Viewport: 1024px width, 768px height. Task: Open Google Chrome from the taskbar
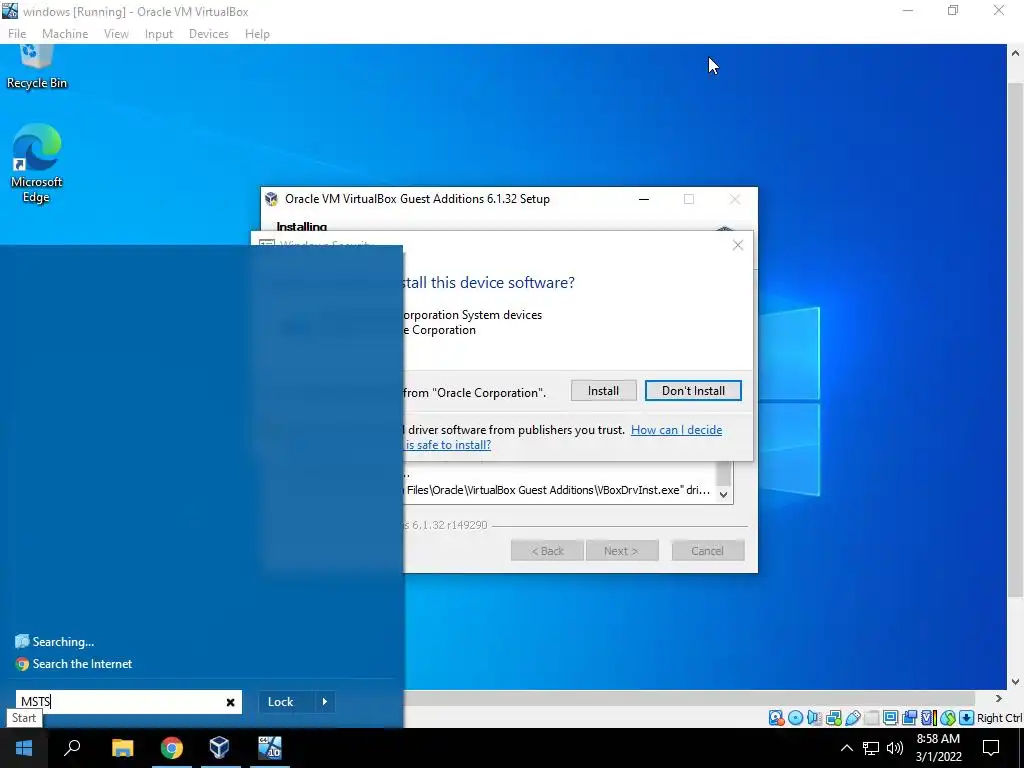(x=171, y=748)
